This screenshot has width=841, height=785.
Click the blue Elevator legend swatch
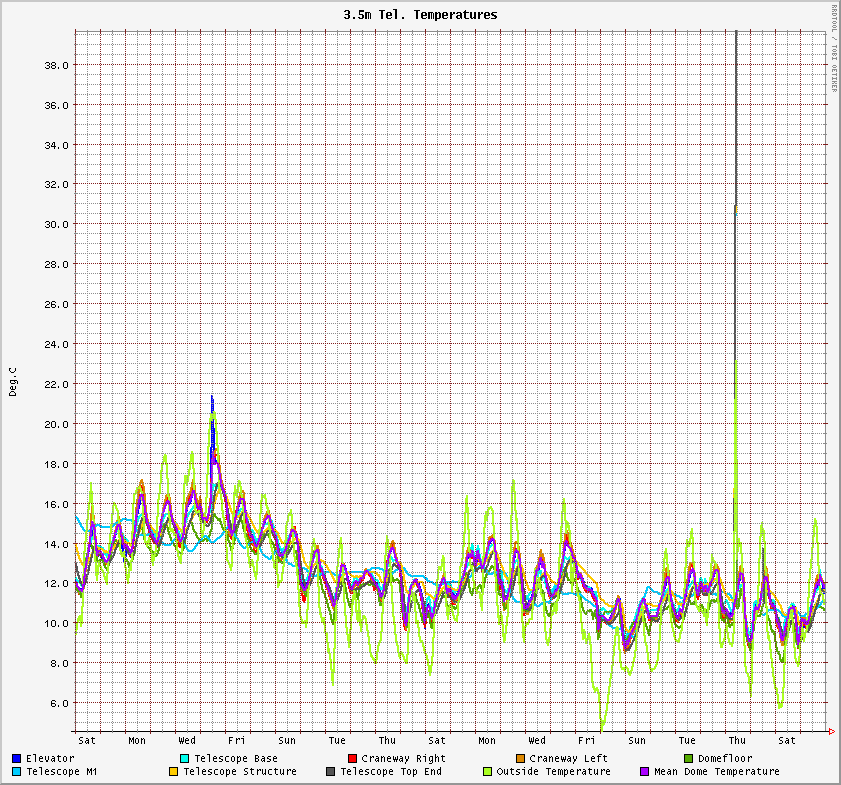pos(17,759)
